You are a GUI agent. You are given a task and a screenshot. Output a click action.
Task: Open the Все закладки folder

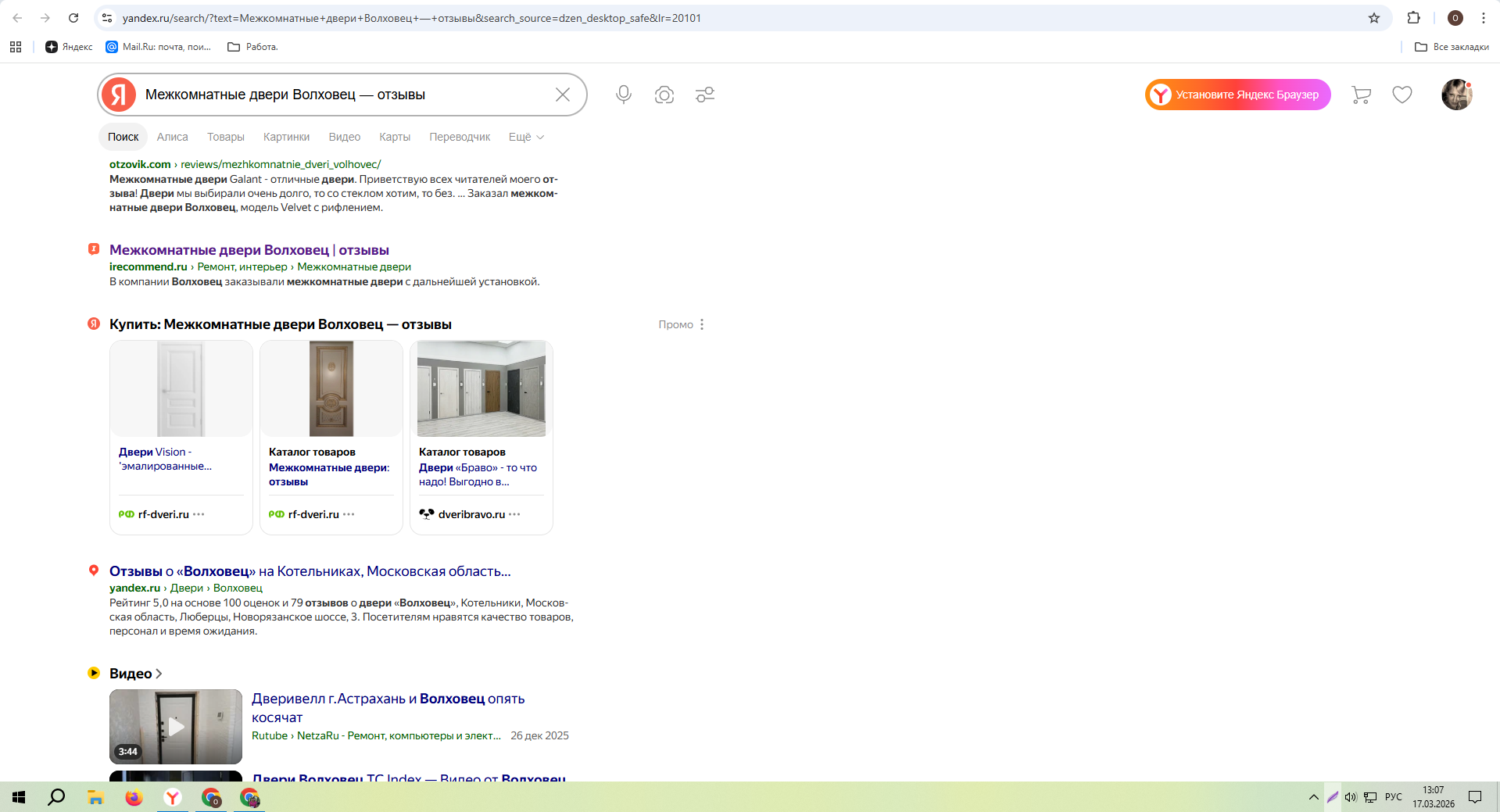pyautogui.click(x=1452, y=47)
